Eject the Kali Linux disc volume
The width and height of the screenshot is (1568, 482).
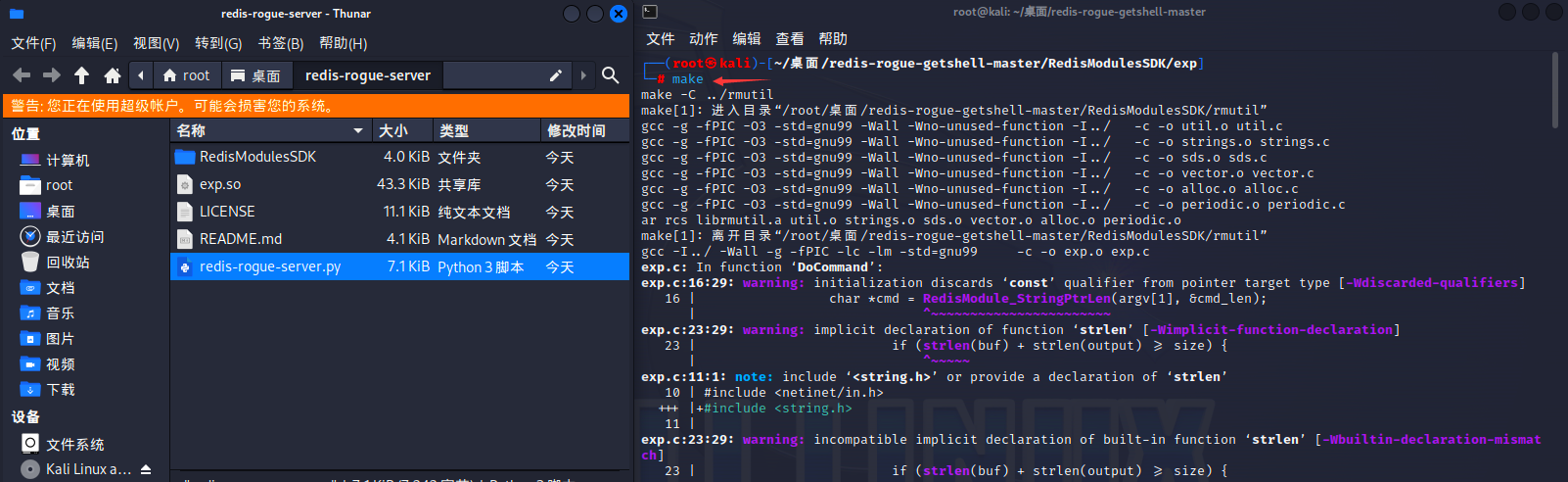tap(146, 469)
